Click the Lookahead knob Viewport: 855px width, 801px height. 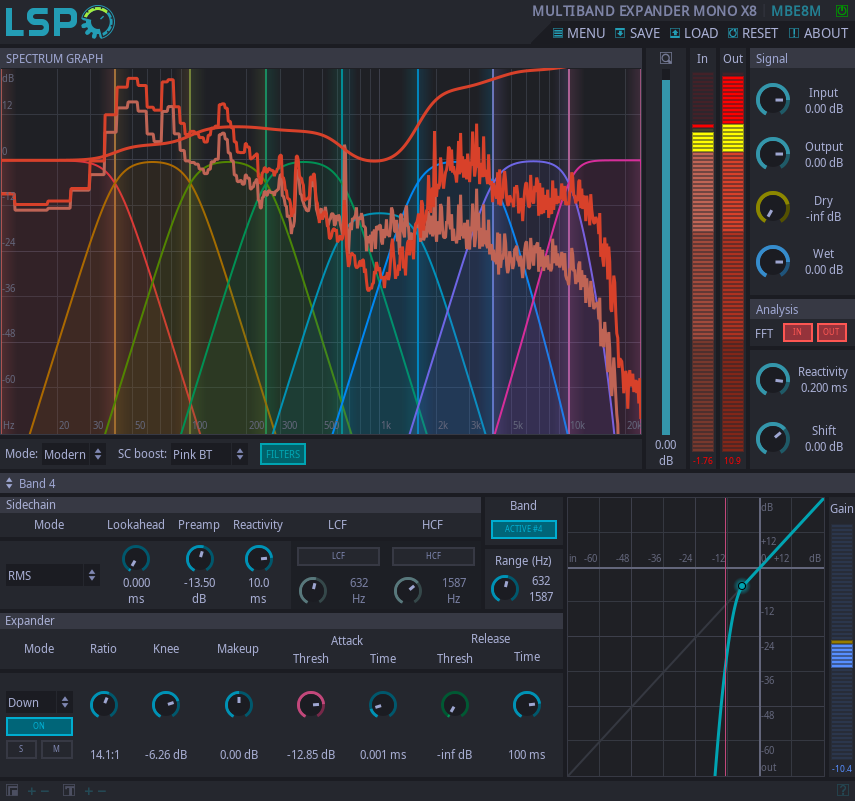pyautogui.click(x=136, y=559)
